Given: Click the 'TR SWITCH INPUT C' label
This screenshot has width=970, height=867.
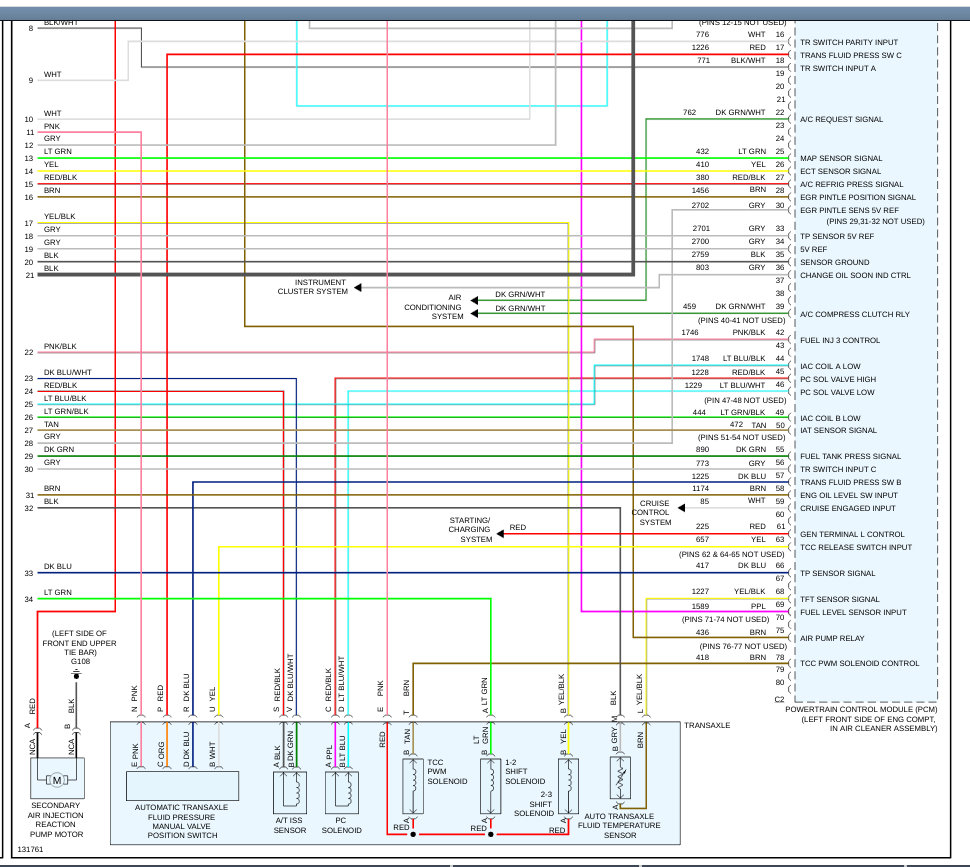Looking at the screenshot, I should click(838, 469).
